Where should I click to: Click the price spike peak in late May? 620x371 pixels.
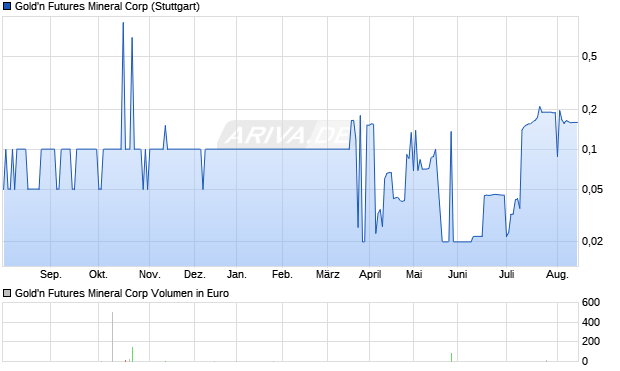pos(451,132)
